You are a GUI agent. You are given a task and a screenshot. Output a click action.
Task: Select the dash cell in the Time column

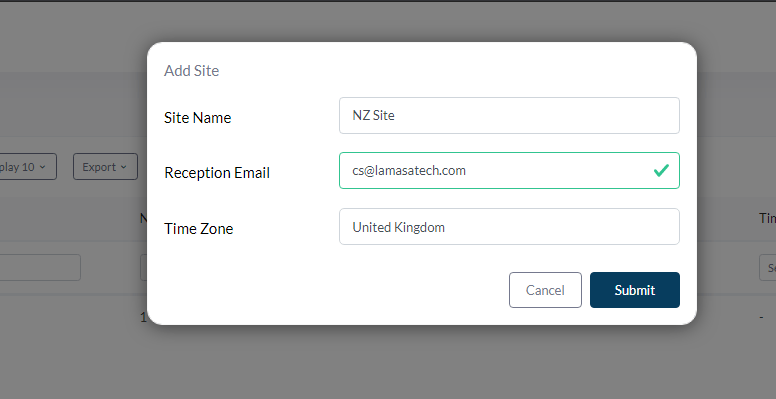(761, 317)
